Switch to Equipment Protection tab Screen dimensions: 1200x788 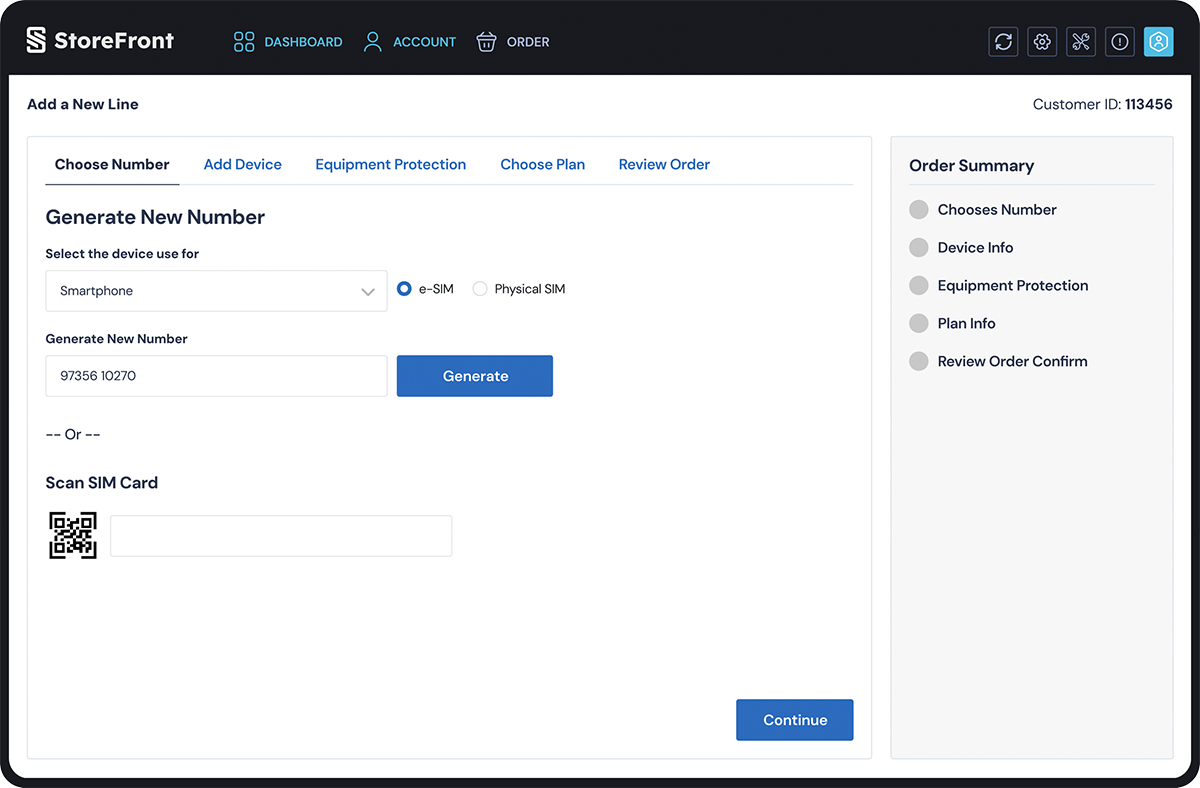(x=390, y=164)
